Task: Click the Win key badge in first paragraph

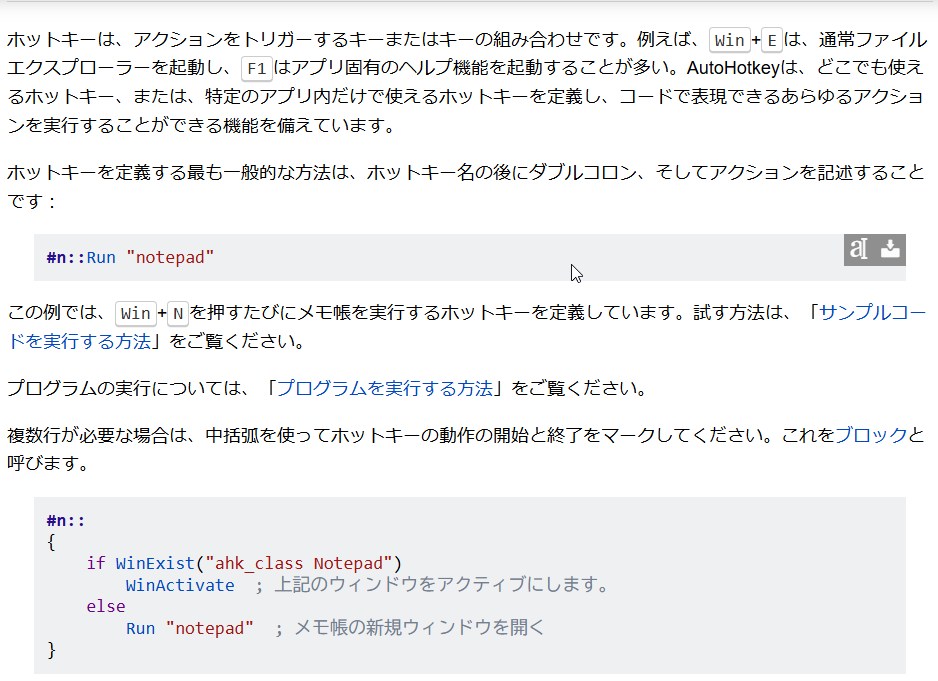Action: pos(729,38)
